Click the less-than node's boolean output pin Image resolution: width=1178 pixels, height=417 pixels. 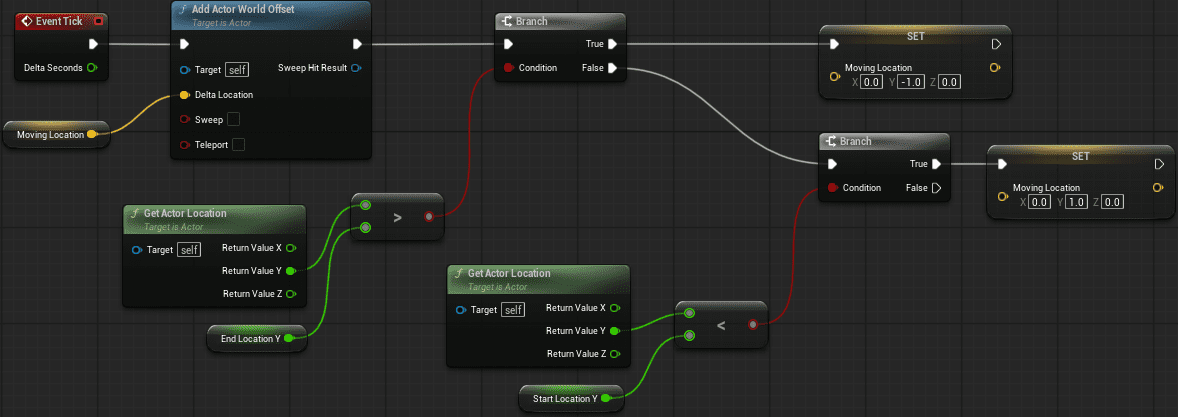point(753,325)
